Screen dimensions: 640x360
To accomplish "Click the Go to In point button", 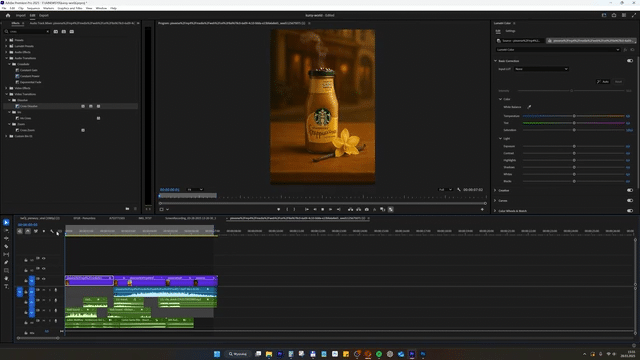I will click(307, 209).
